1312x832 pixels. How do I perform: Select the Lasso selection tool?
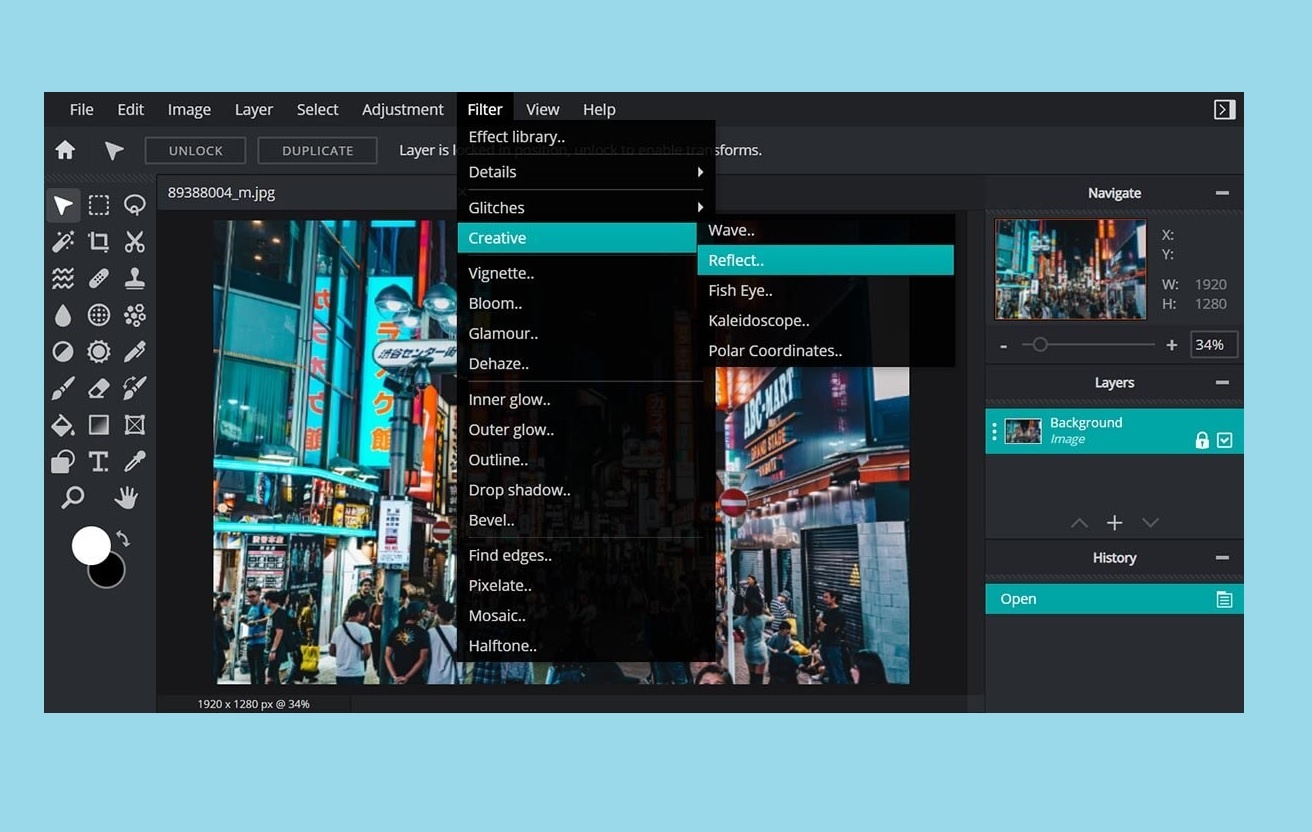(x=135, y=206)
